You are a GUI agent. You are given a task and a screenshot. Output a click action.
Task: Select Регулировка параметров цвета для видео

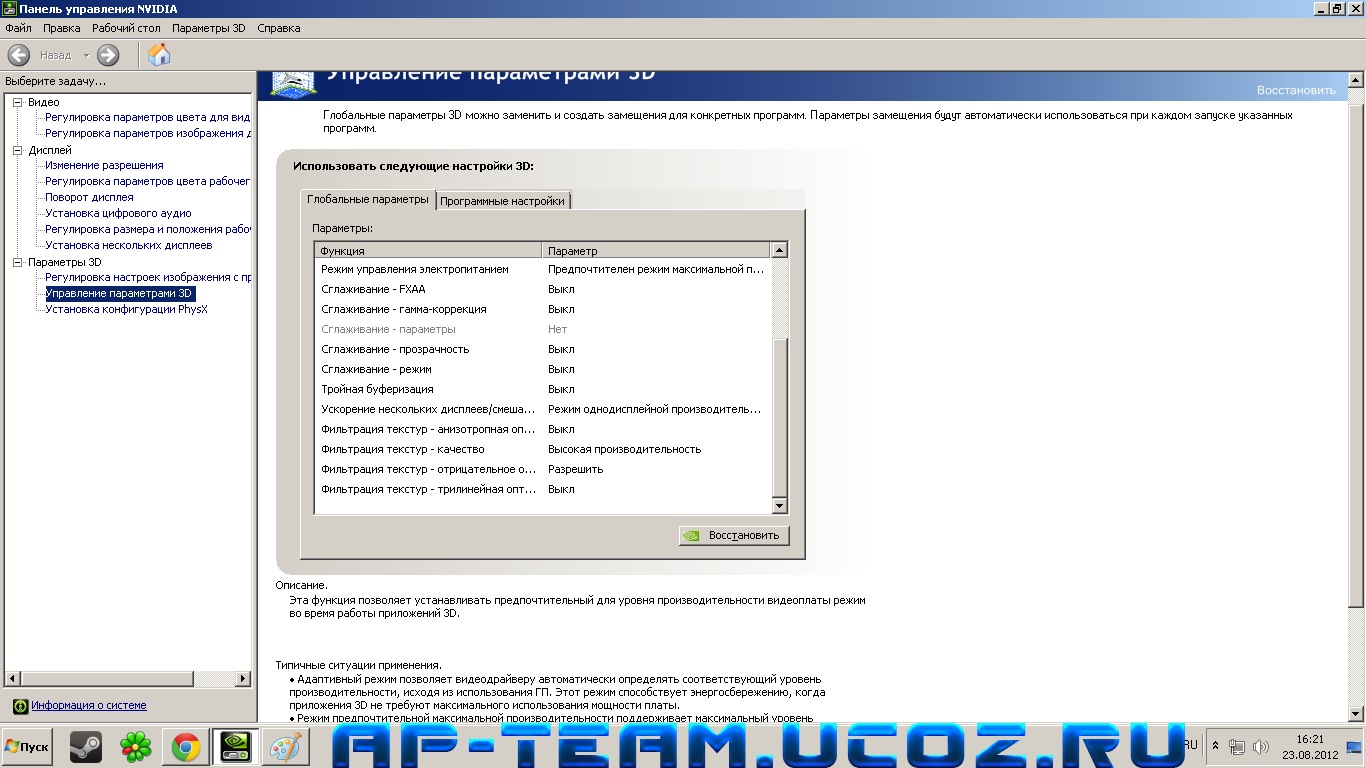(x=148, y=117)
